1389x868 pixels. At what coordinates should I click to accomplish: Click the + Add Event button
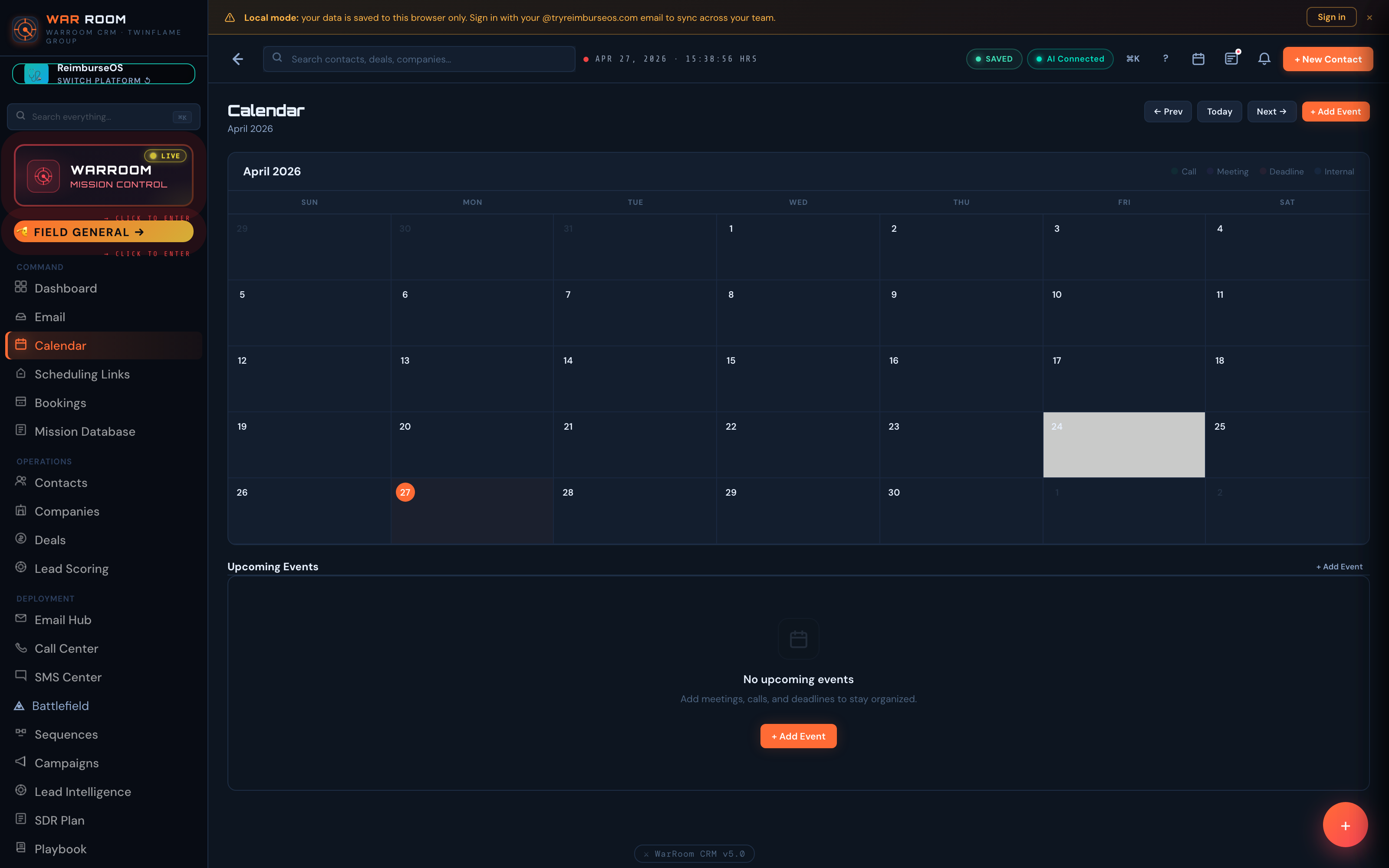pos(1335,112)
